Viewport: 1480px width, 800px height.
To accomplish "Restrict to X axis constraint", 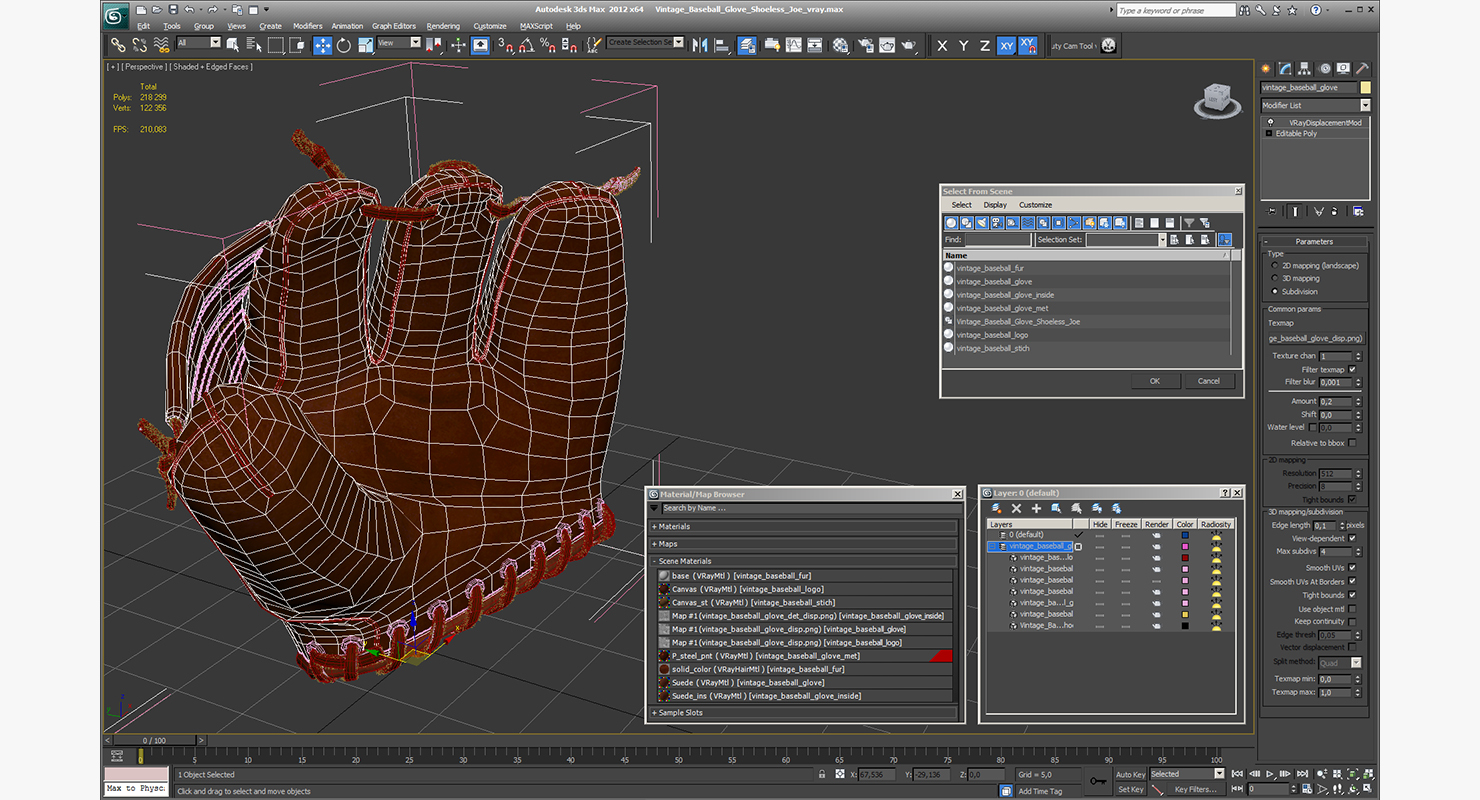I will point(941,46).
